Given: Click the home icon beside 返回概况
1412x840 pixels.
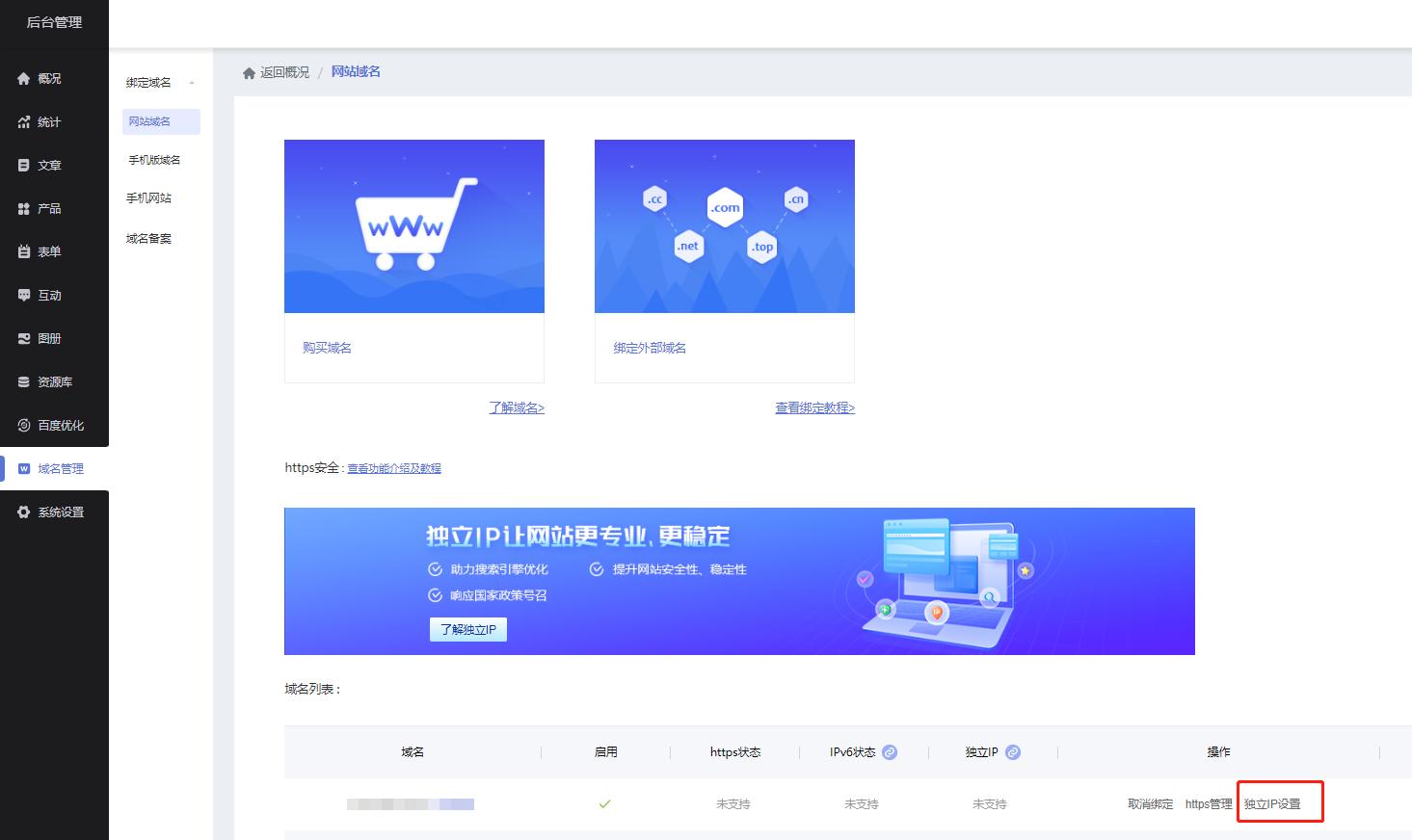Looking at the screenshot, I should point(249,73).
